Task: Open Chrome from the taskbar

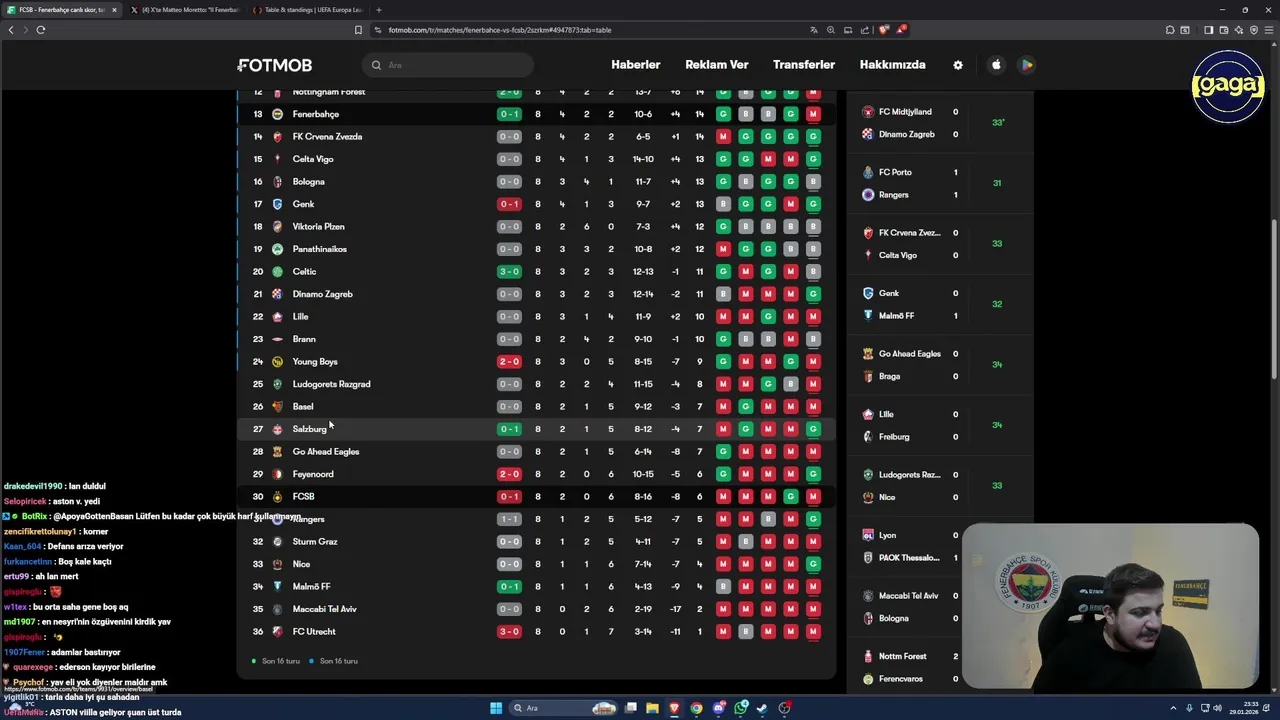Action: pyautogui.click(x=696, y=708)
